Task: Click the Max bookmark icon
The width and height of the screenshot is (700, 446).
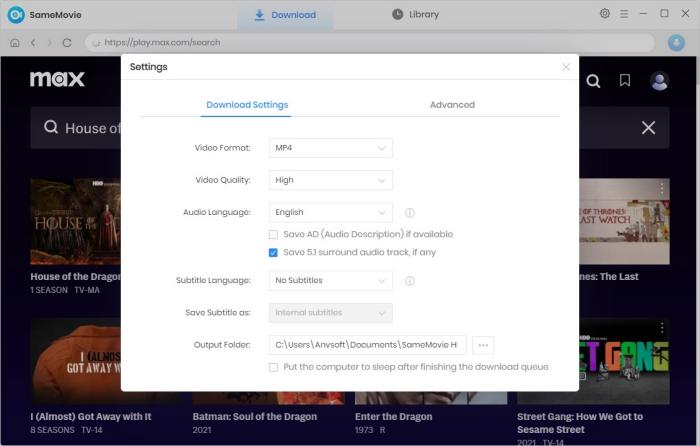Action: [625, 81]
